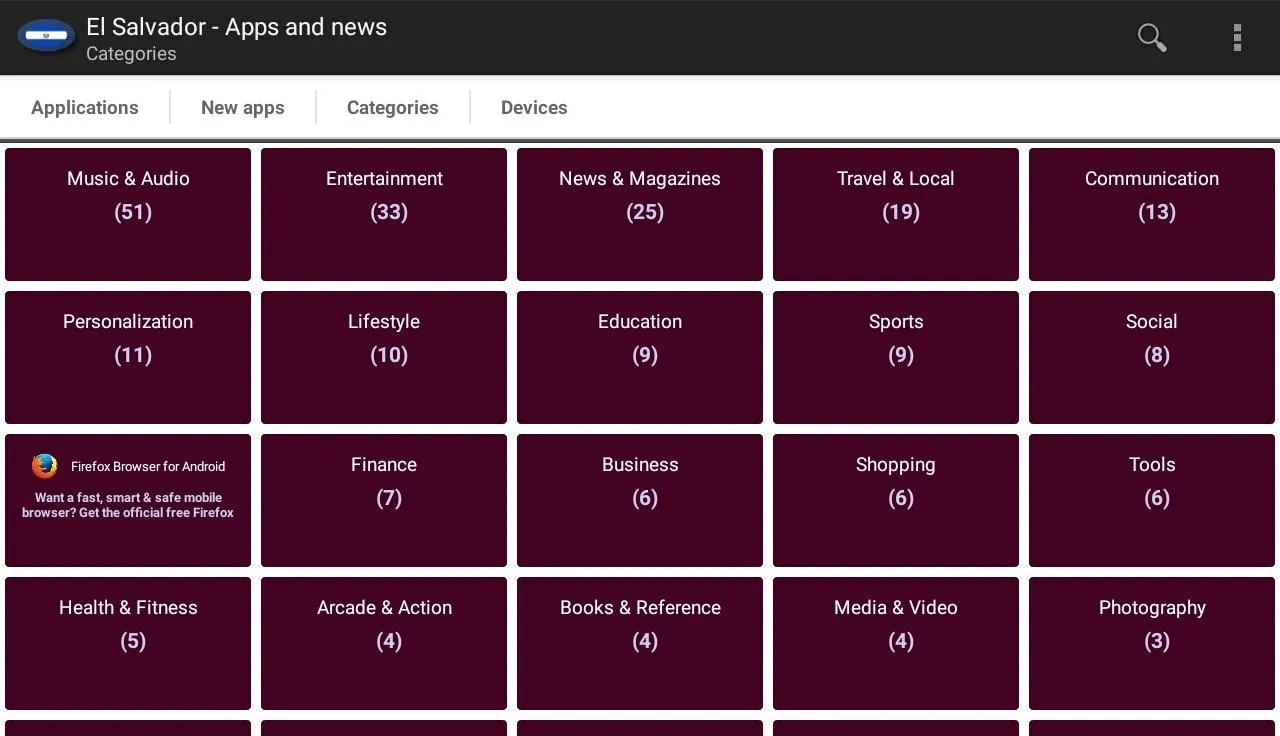View the Arcade & Action category
Image resolution: width=1280 pixels, height=736 pixels.
click(x=384, y=644)
